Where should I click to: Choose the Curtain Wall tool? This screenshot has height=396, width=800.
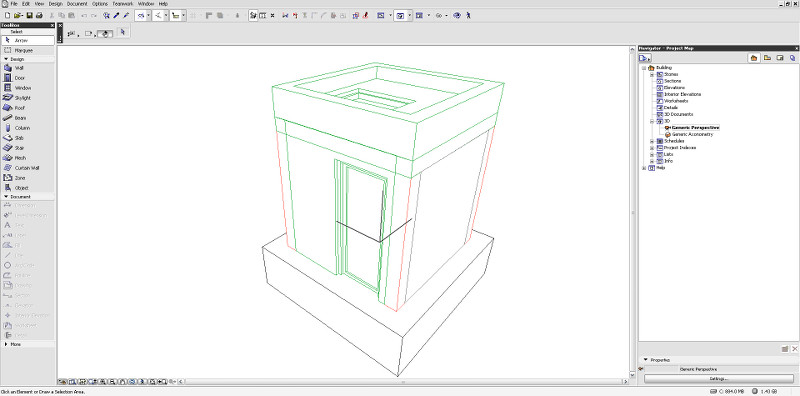tap(28, 167)
